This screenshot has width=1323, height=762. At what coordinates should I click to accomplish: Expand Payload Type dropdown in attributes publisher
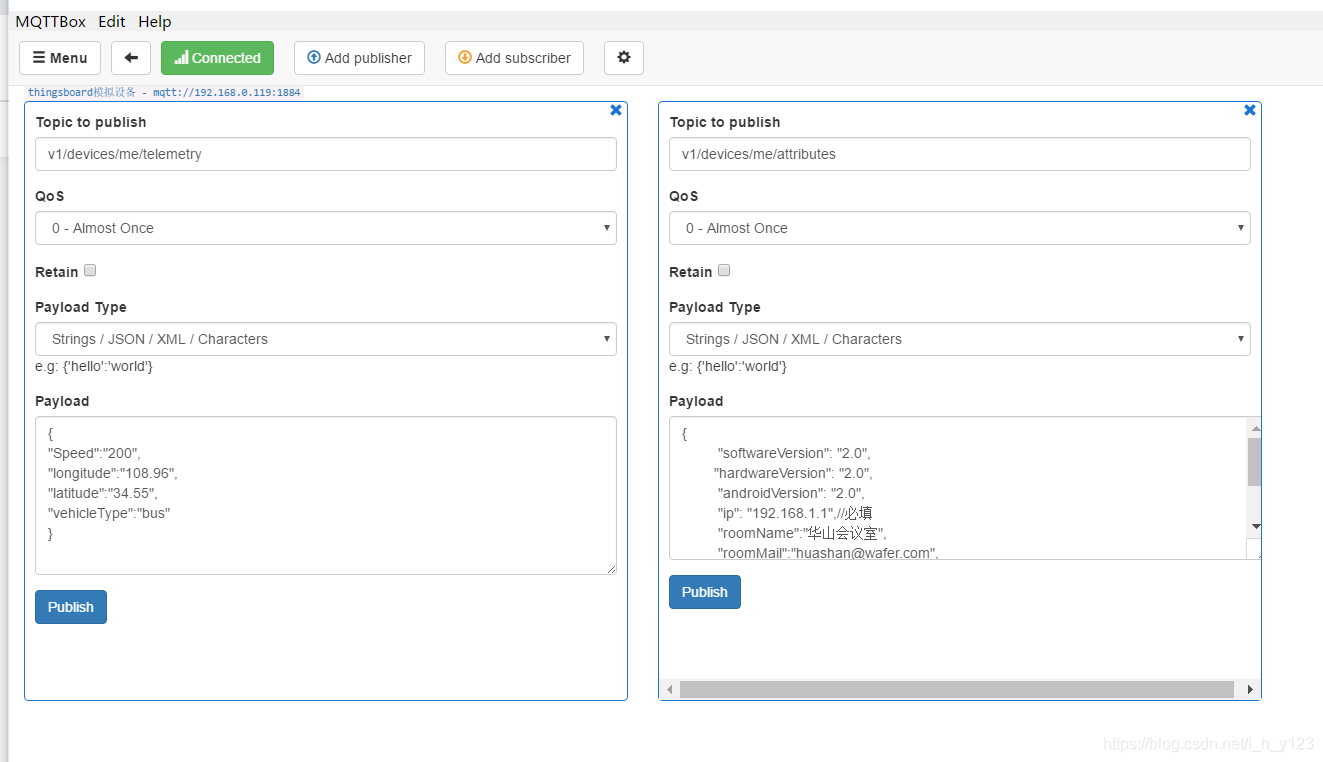coord(959,339)
